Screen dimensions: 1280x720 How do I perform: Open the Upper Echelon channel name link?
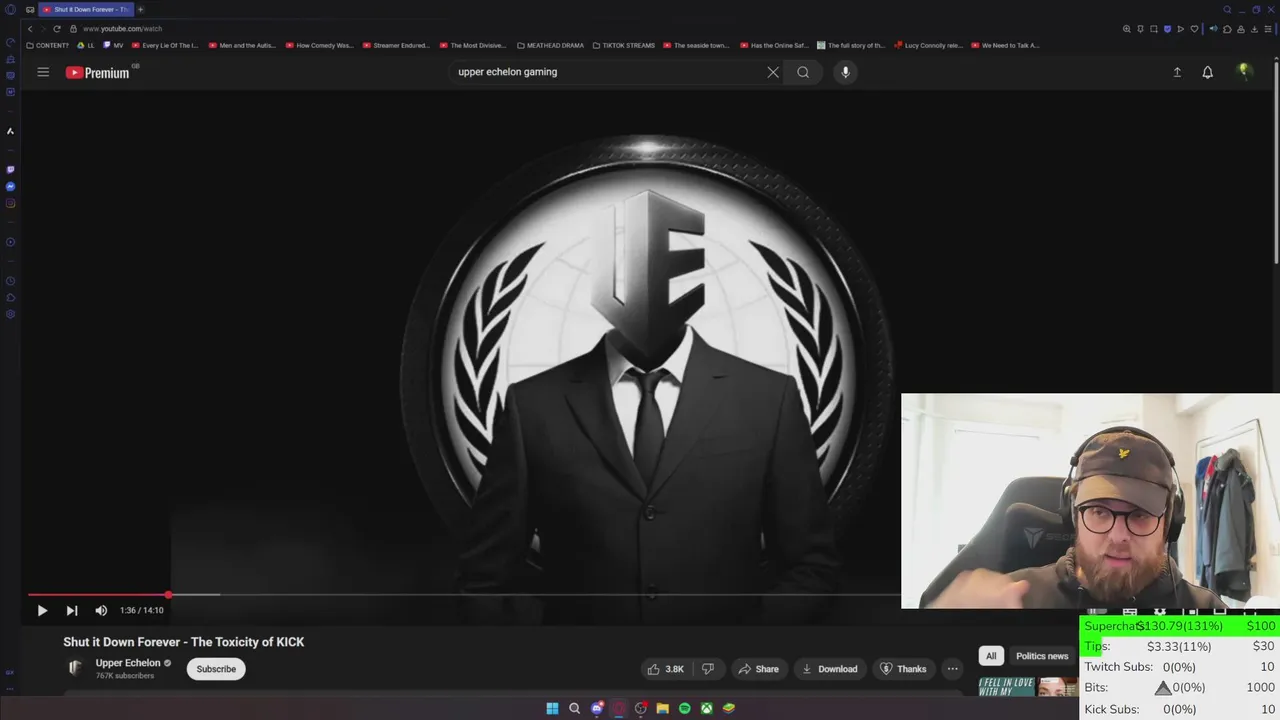[128, 663]
